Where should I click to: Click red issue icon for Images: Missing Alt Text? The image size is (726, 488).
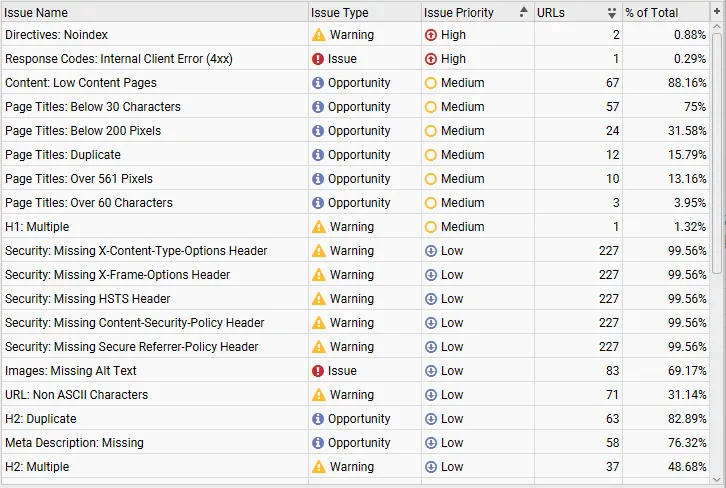(319, 371)
